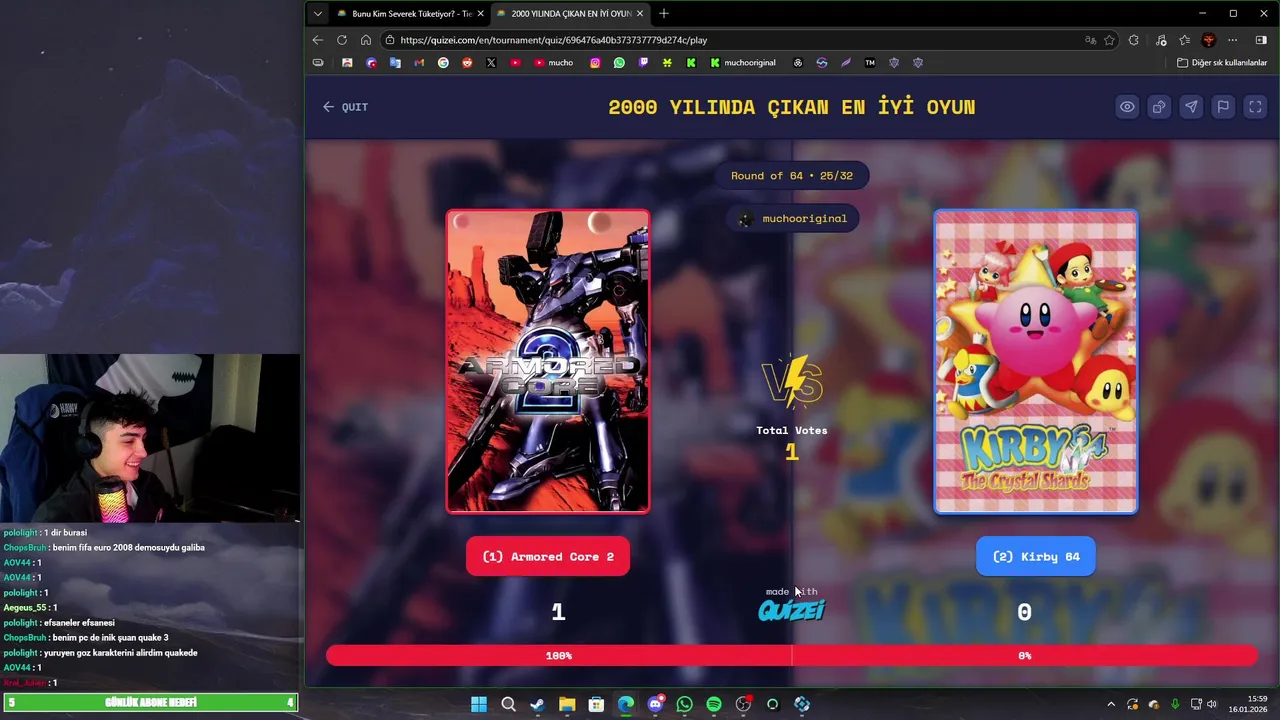This screenshot has width=1280, height=720.
Task: Toggle the eye visibility icon in quiz header
Action: point(1127,107)
